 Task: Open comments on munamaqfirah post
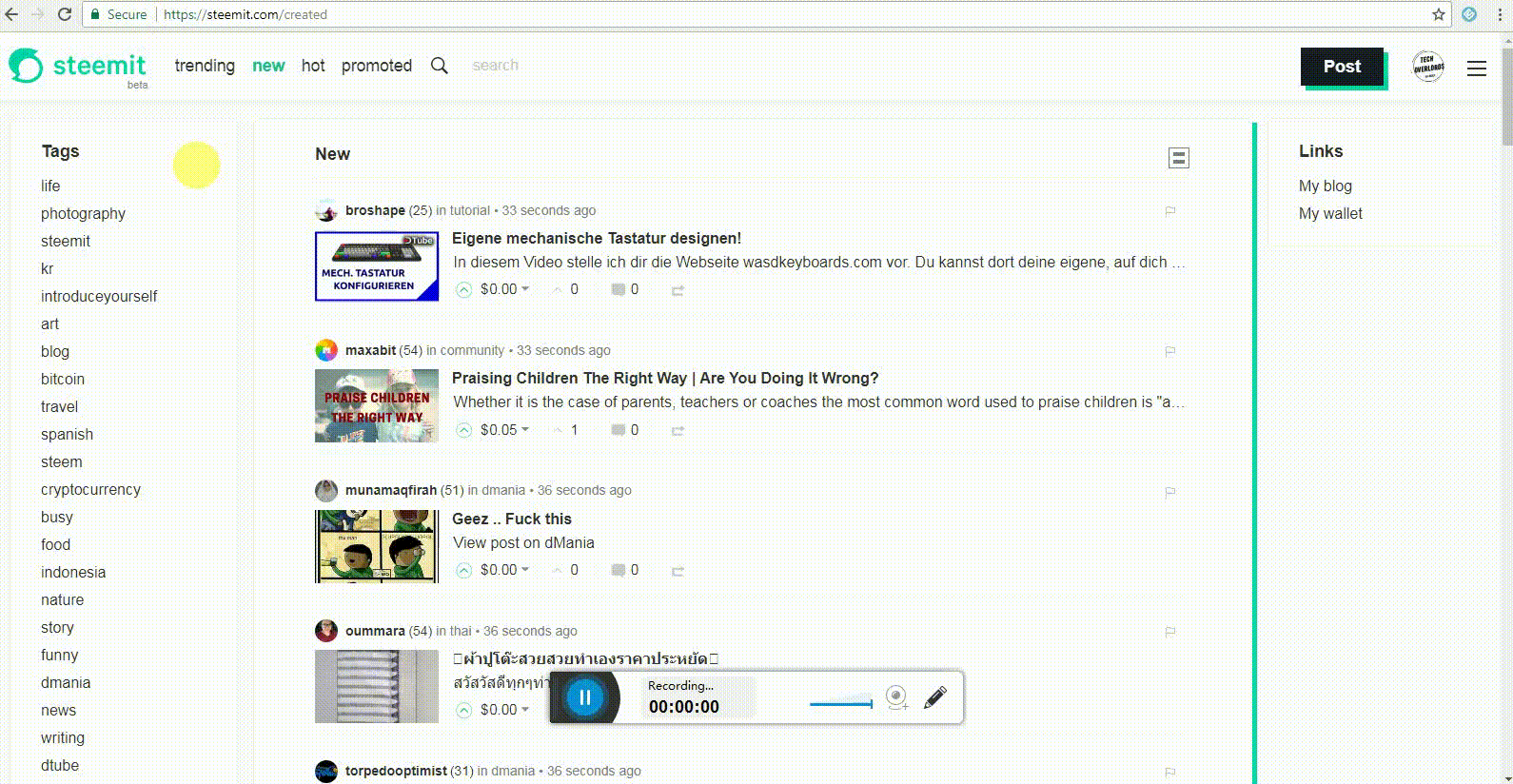(x=624, y=570)
